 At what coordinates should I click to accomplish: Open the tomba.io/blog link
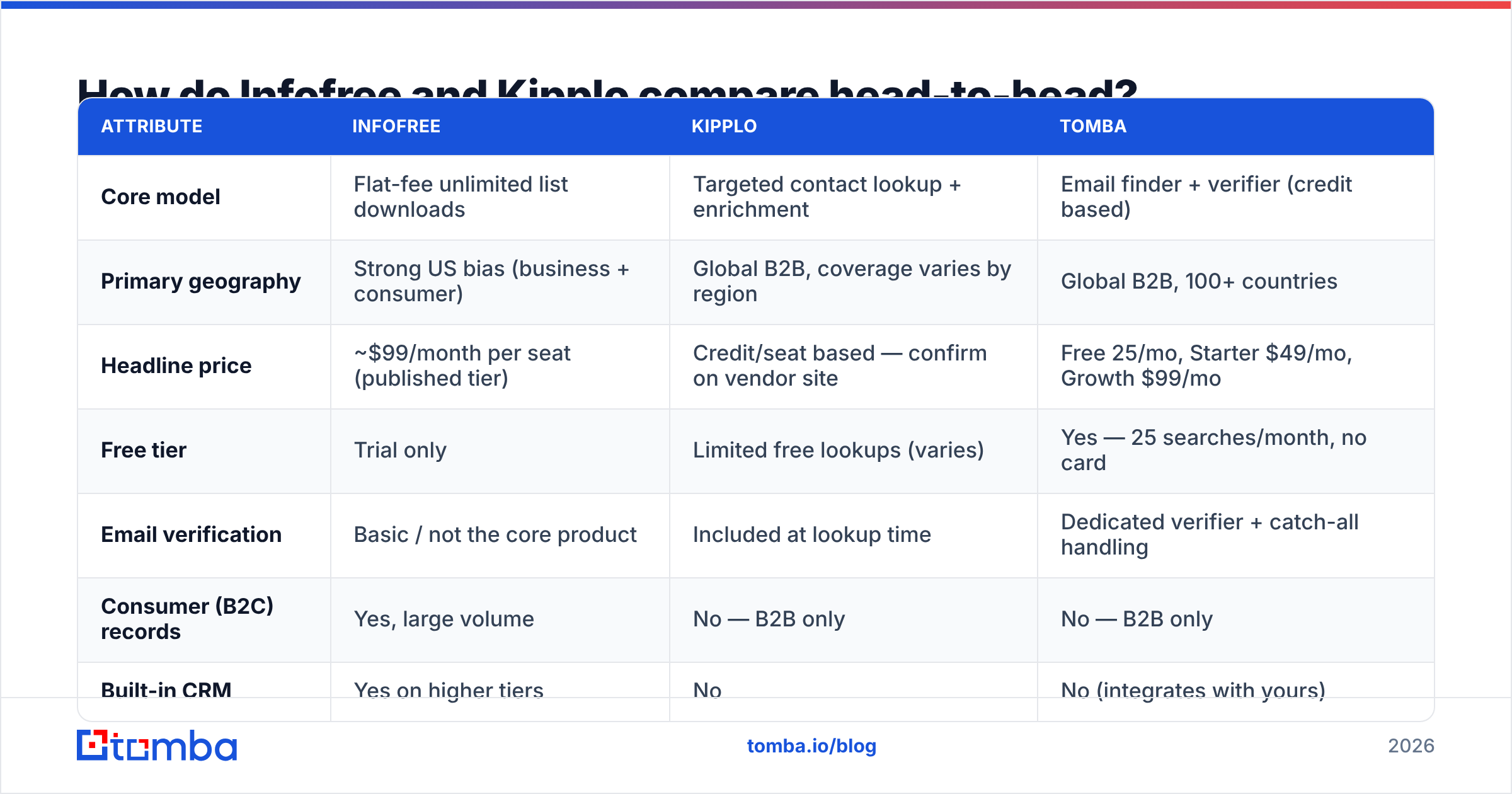(x=811, y=746)
